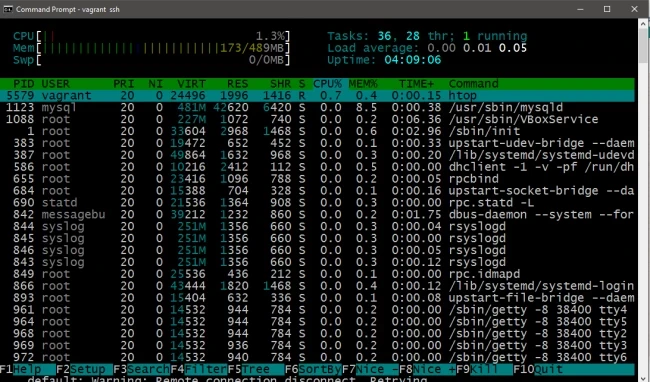Click the CPU% column header

[327, 84]
